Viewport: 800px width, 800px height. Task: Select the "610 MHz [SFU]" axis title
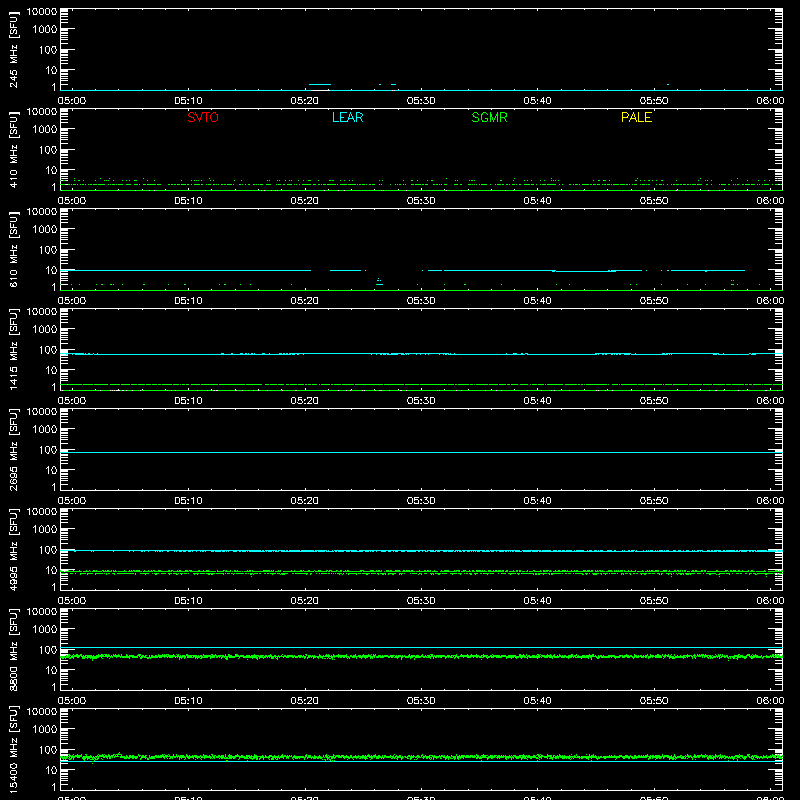point(13,250)
